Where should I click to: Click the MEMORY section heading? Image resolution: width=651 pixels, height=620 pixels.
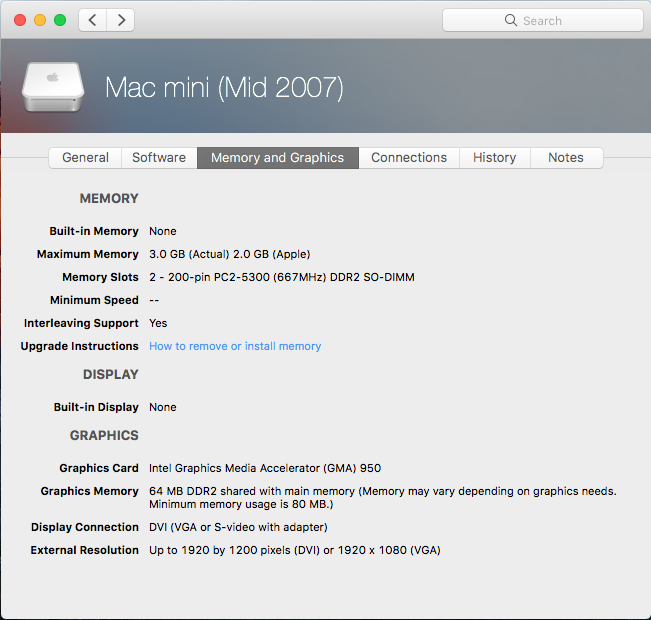coord(109,198)
